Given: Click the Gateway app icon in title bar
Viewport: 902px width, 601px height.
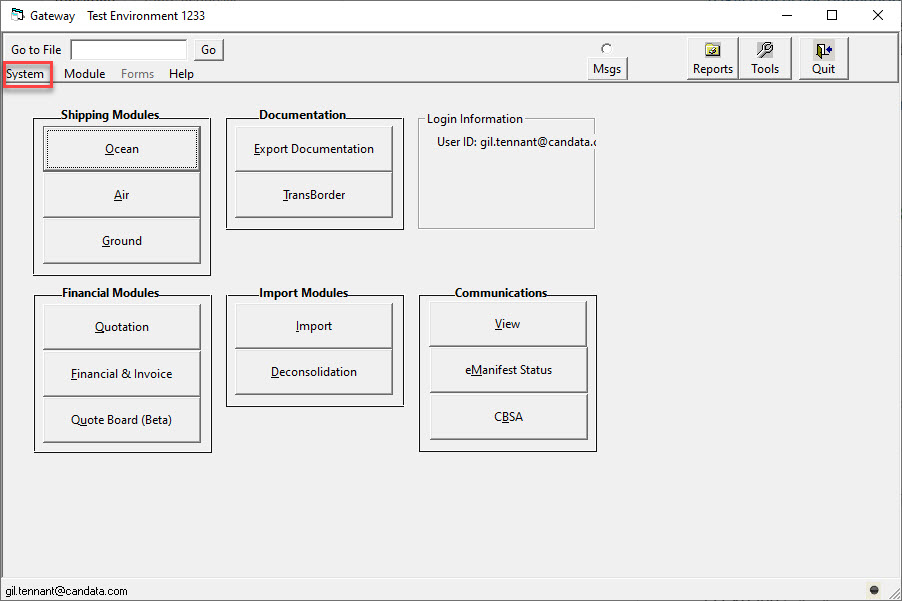Looking at the screenshot, I should pyautogui.click(x=18, y=15).
